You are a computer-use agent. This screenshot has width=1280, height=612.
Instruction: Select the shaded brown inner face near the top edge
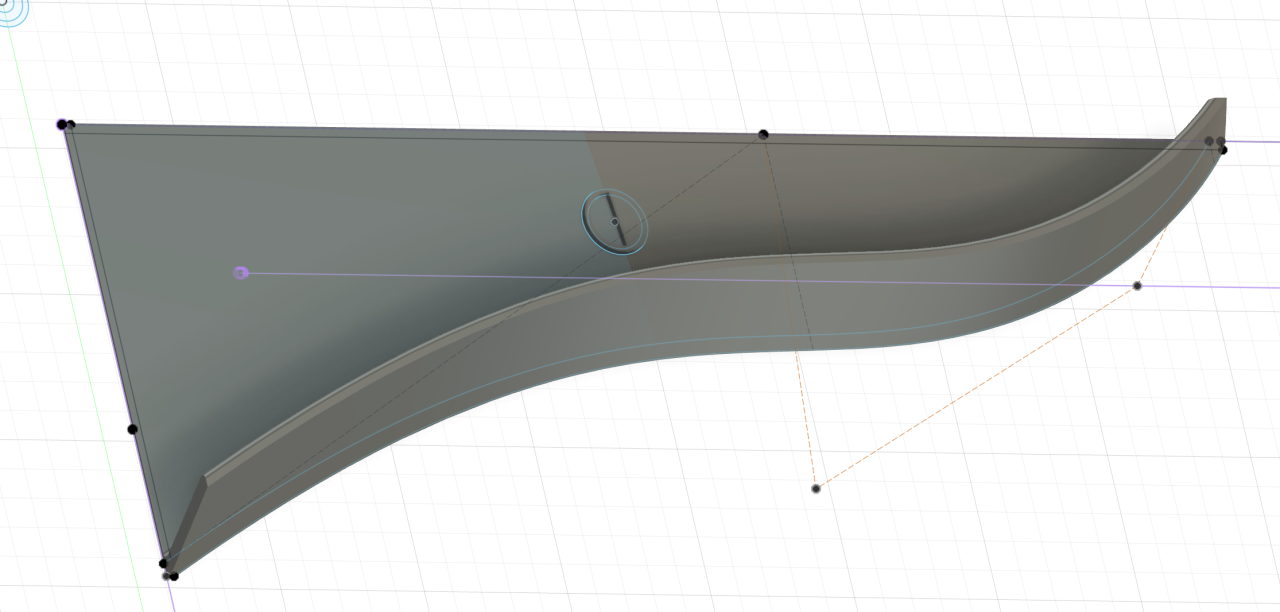[900, 190]
